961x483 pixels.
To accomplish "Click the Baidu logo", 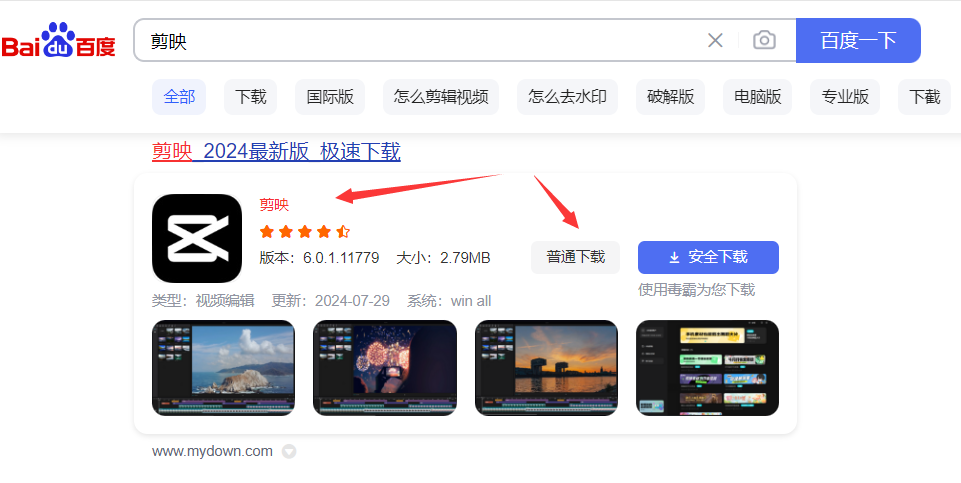I will [x=58, y=41].
